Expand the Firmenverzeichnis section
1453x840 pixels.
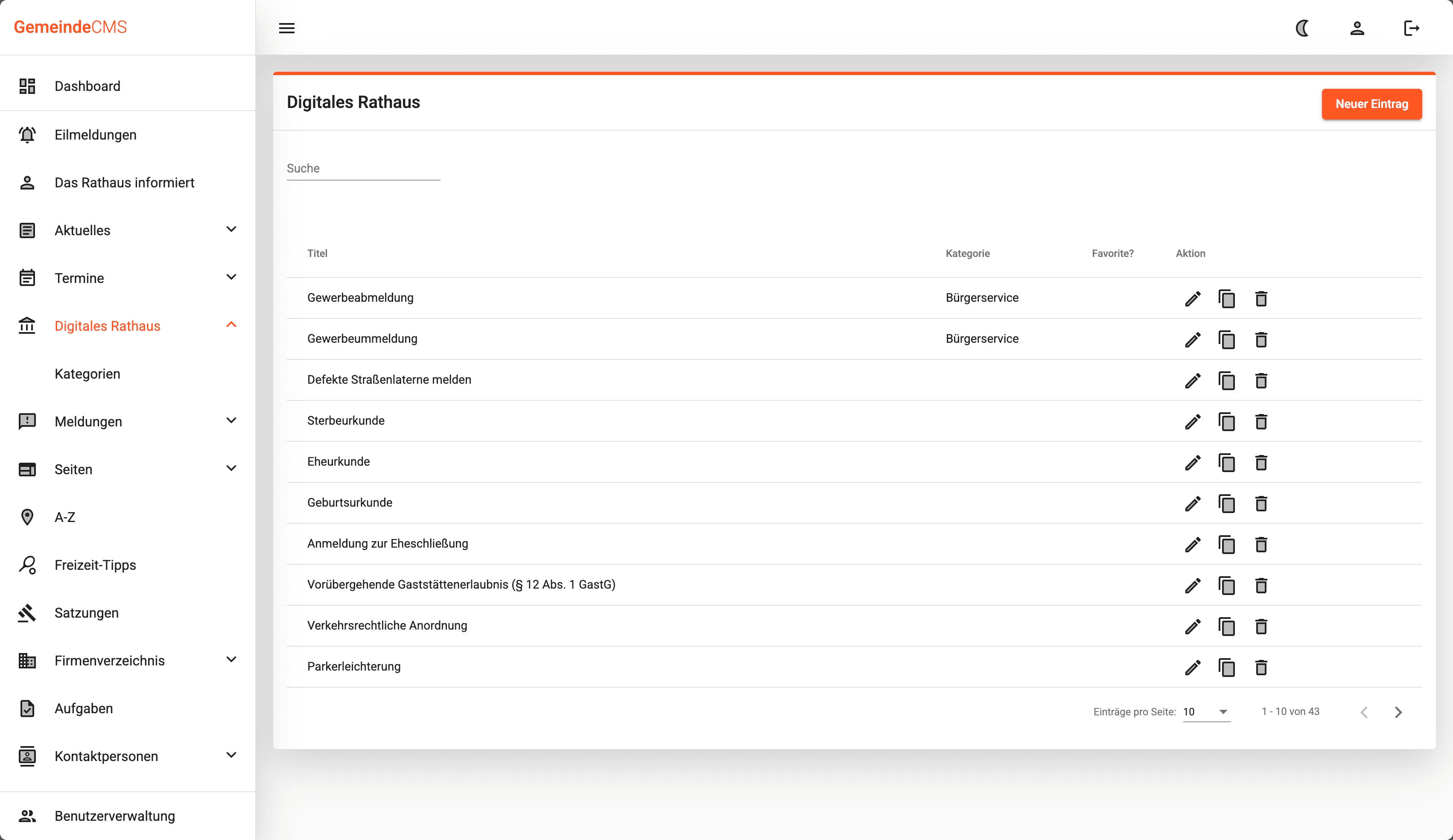pyautogui.click(x=231, y=659)
